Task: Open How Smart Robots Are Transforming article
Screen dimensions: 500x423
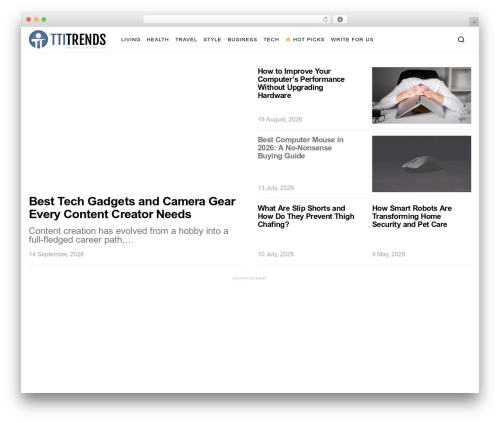Action: (x=412, y=216)
